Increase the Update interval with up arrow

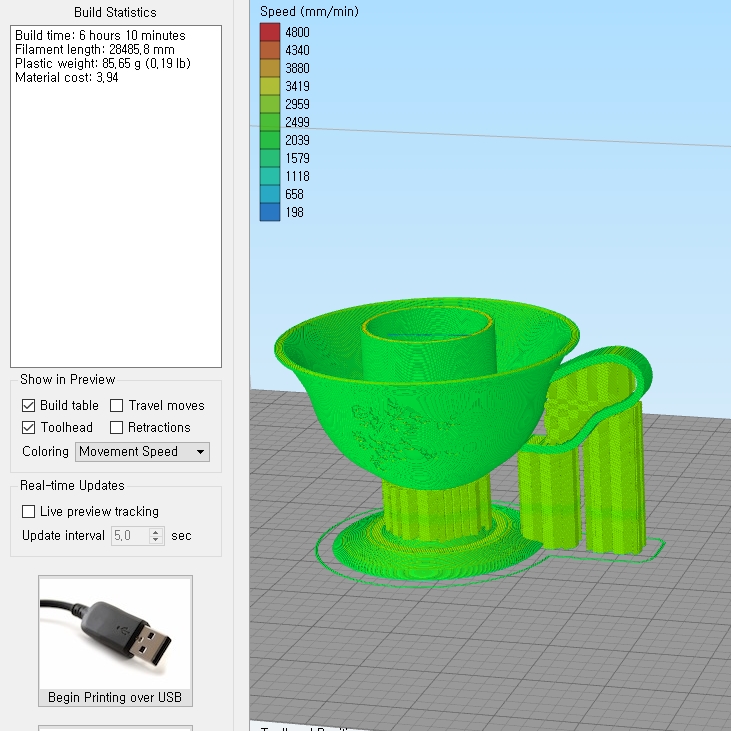click(x=156, y=531)
